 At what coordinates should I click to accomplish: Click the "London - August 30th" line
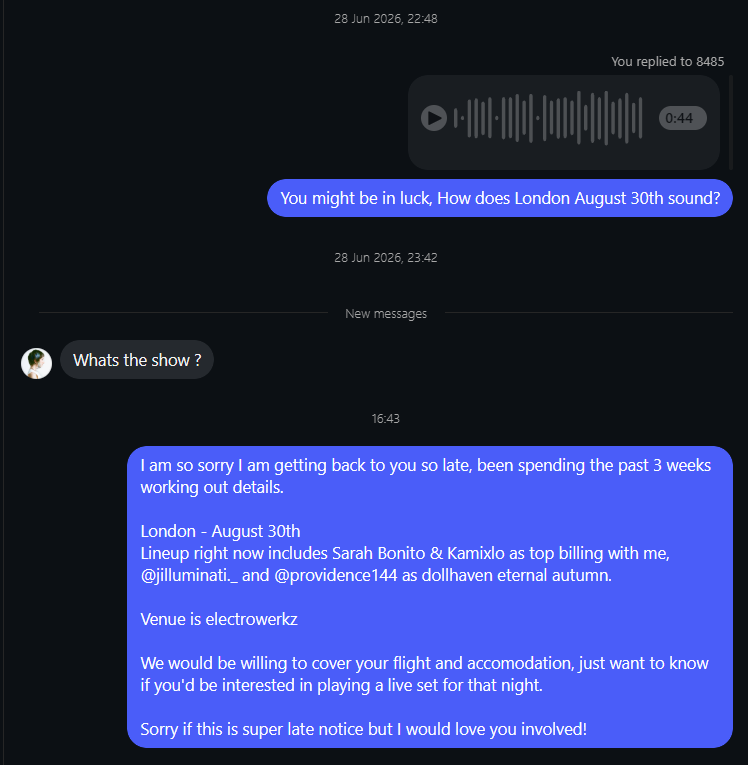tap(221, 531)
